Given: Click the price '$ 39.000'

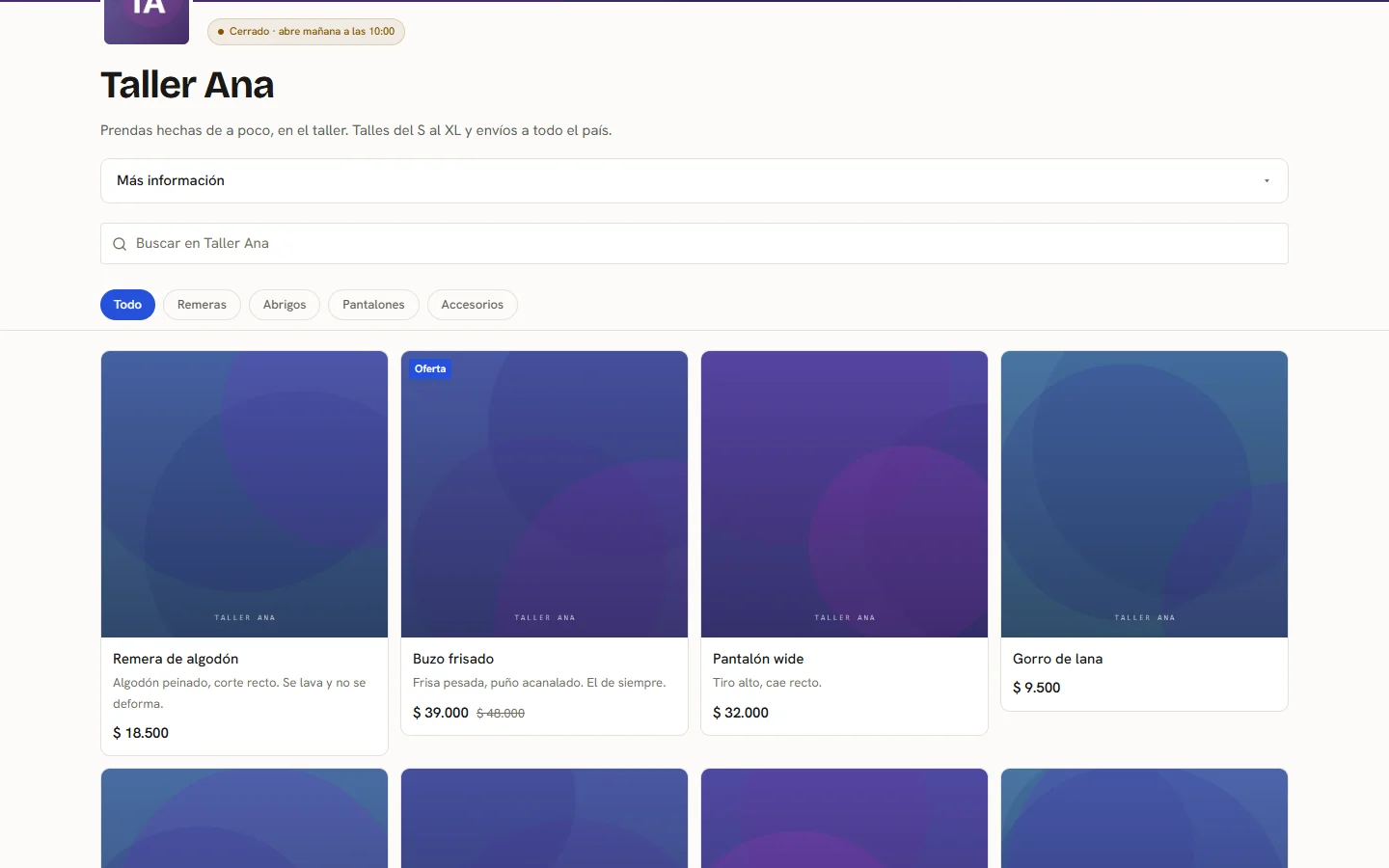Looking at the screenshot, I should click(x=441, y=713).
